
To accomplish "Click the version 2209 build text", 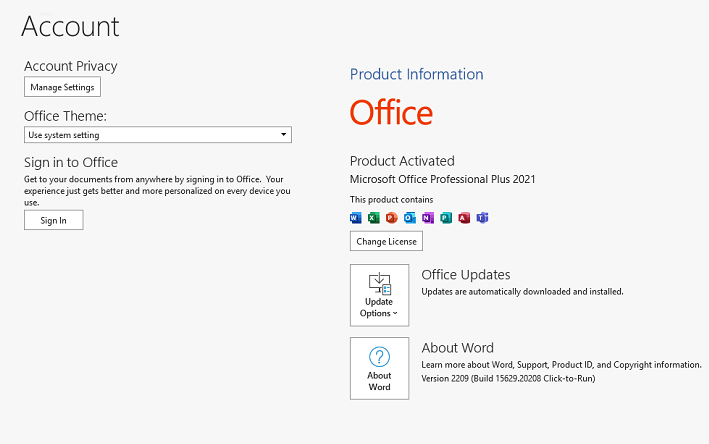I will pyautogui.click(x=508, y=378).
